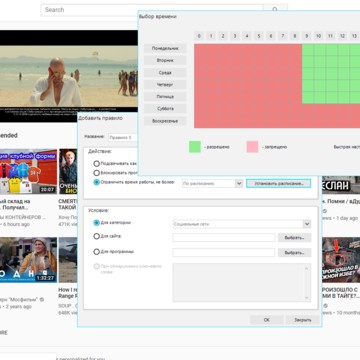Toggle the green Friday 12 o'clock cell
This screenshot has width=360, height=360.
[x=344, y=98]
